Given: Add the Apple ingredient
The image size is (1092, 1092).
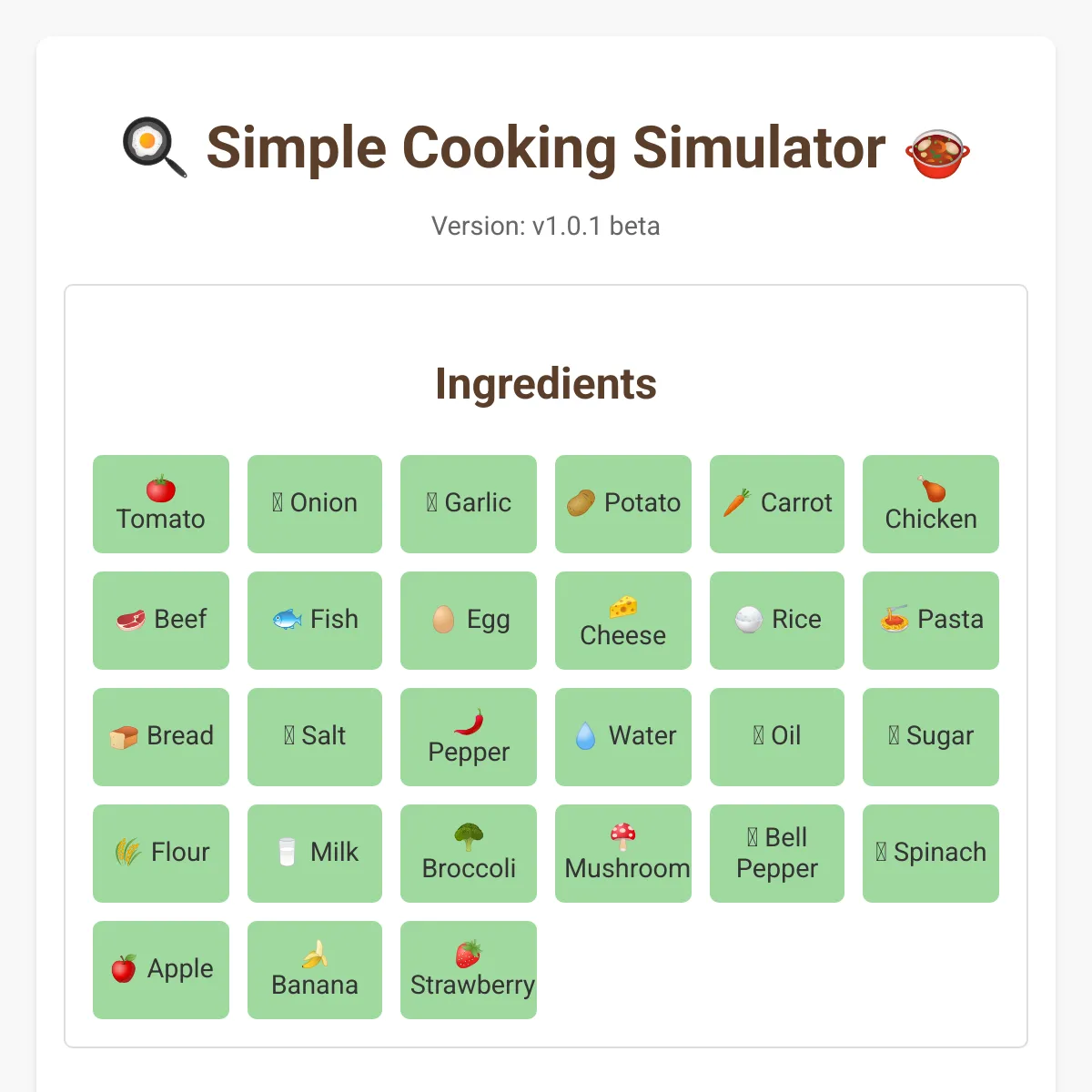Looking at the screenshot, I should 161,970.
